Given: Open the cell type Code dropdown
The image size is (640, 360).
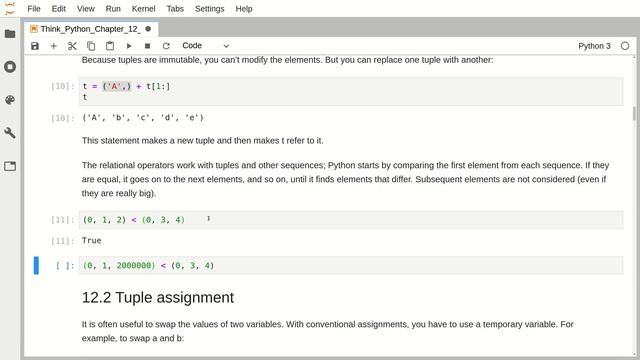Looking at the screenshot, I should 205,46.
